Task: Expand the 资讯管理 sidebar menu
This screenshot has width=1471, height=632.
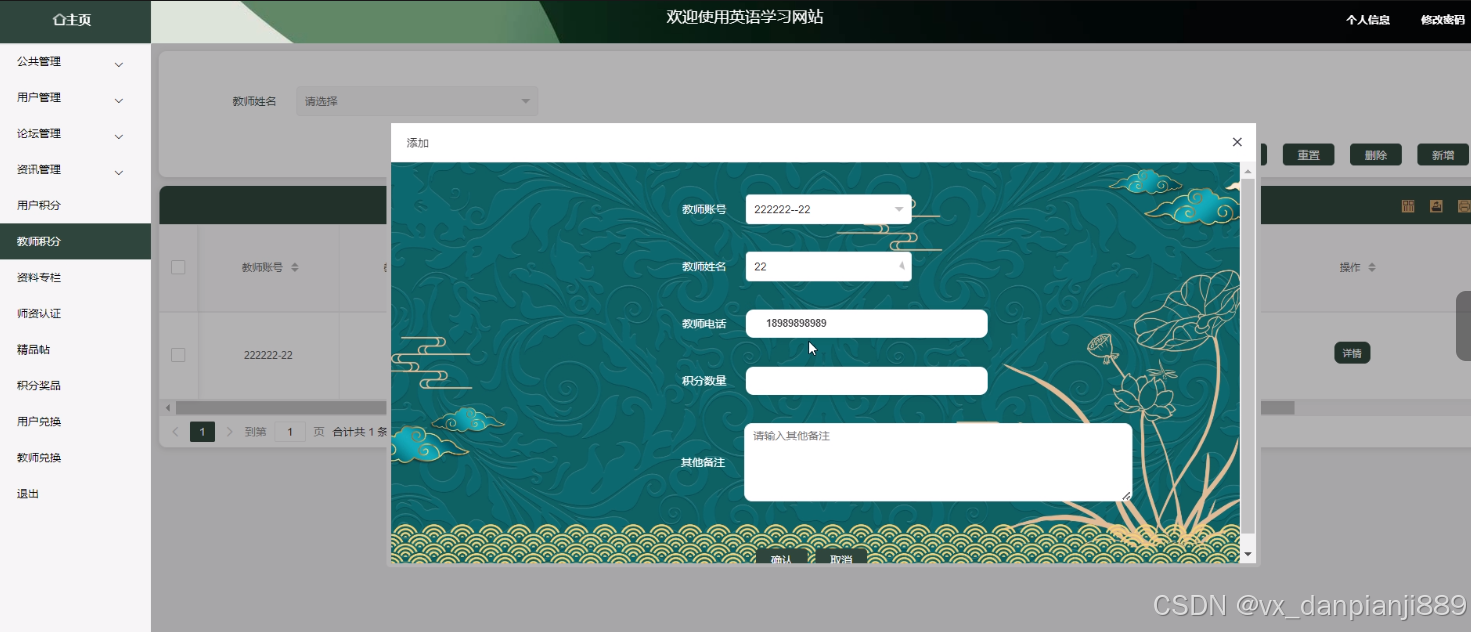Action: pos(75,170)
